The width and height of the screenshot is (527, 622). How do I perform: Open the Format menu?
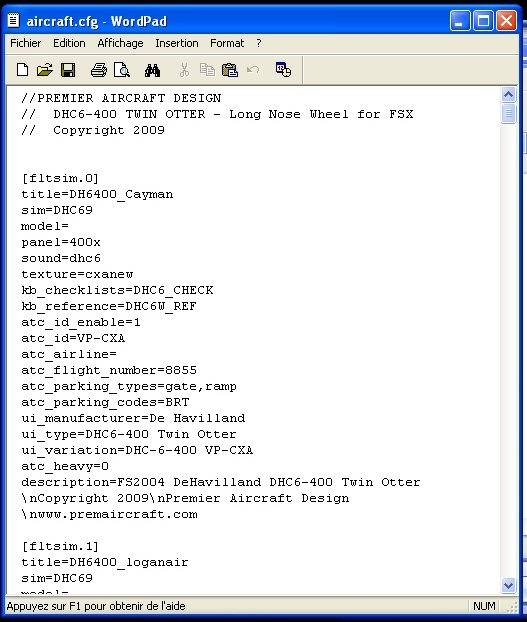pyautogui.click(x=227, y=43)
